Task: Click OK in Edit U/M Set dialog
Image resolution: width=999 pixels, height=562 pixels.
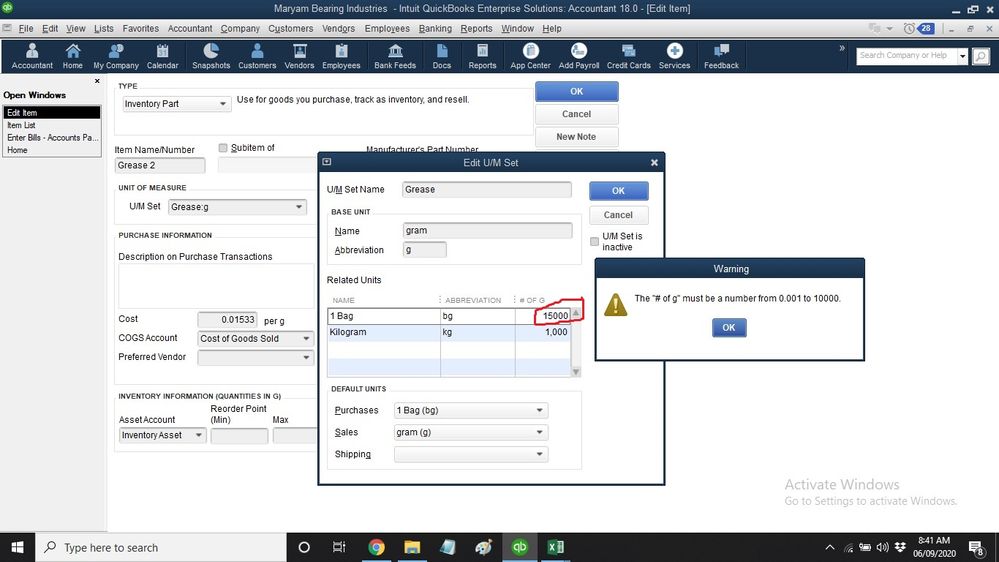Action: point(618,191)
